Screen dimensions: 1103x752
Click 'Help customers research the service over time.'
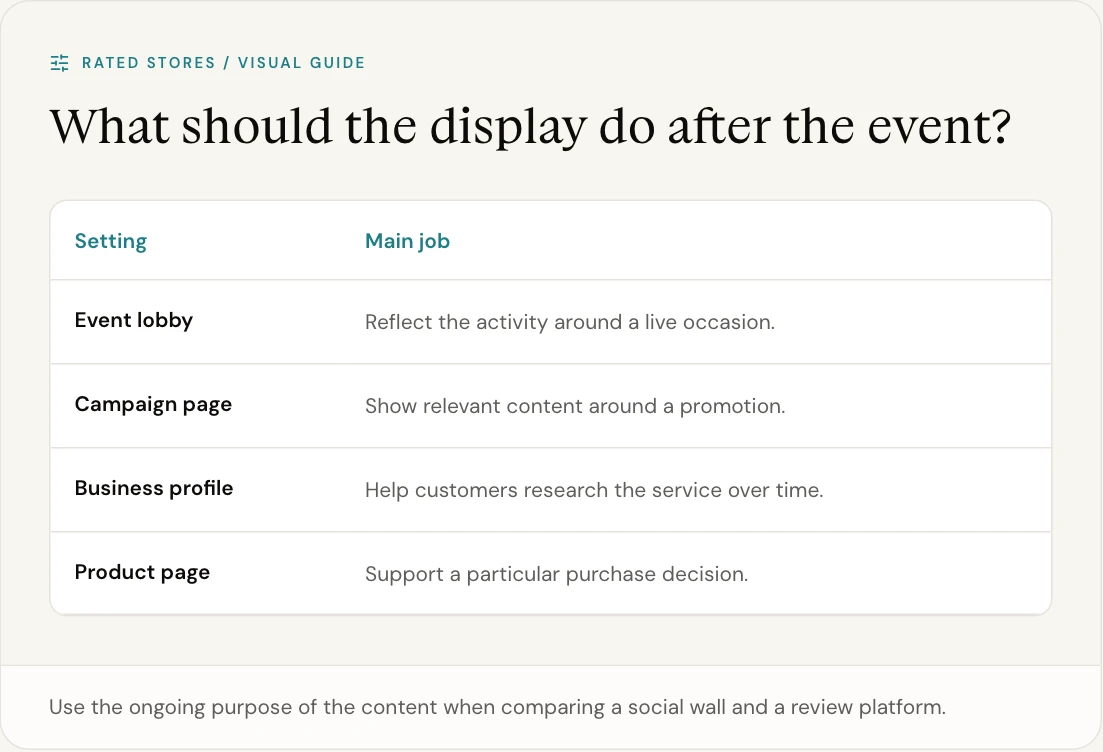(594, 490)
